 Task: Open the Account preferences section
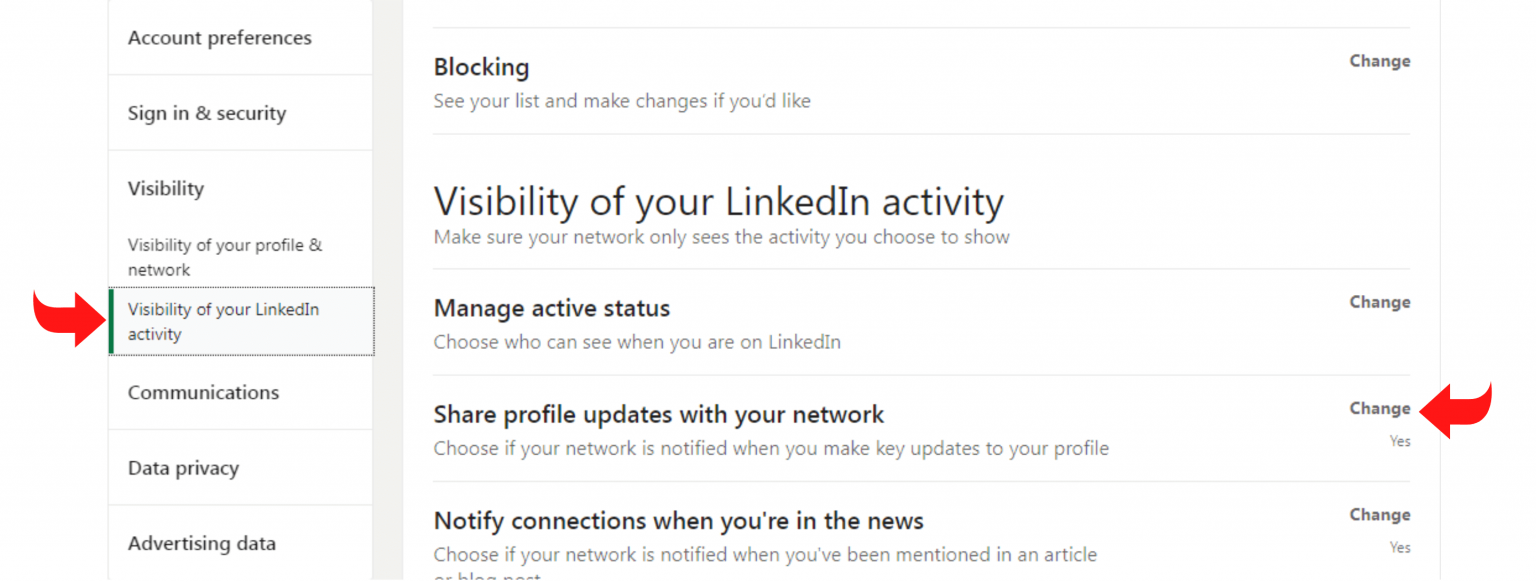point(219,37)
